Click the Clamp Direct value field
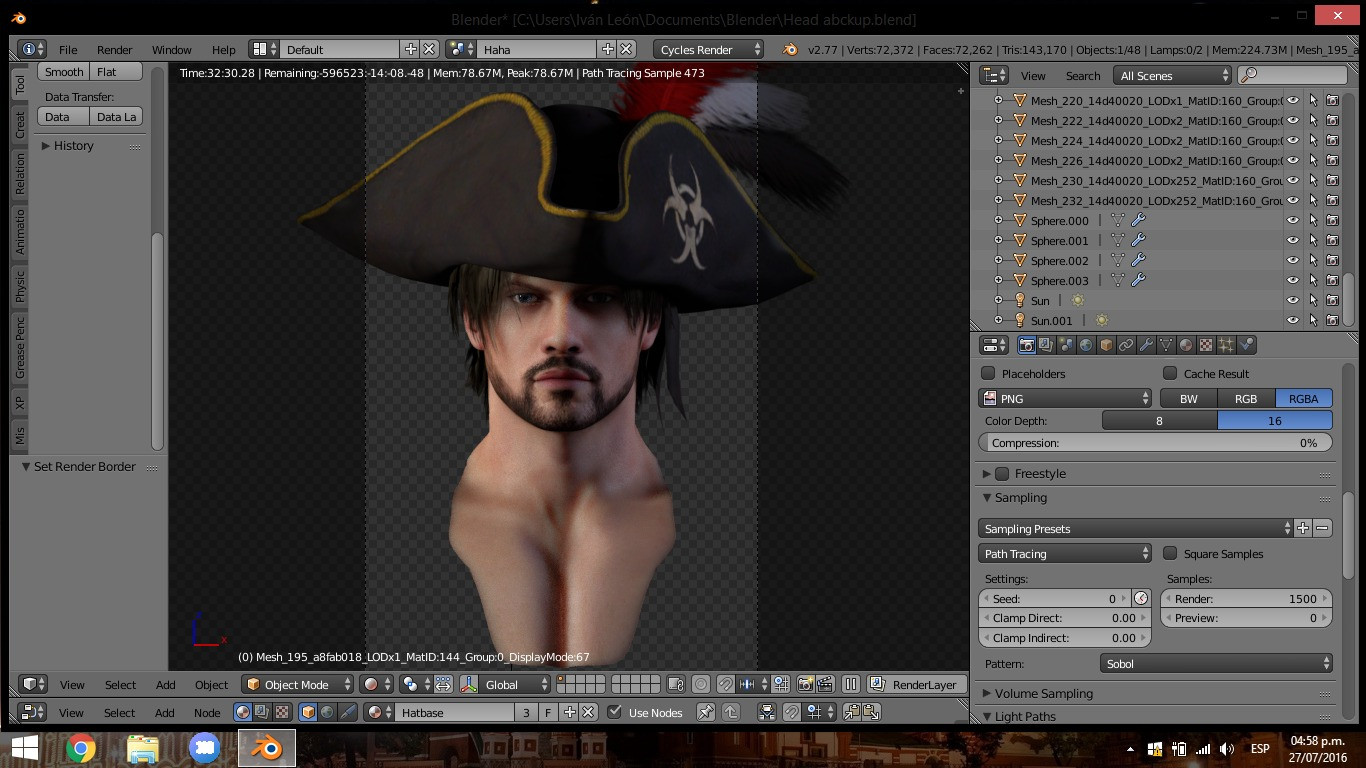 coord(1065,618)
